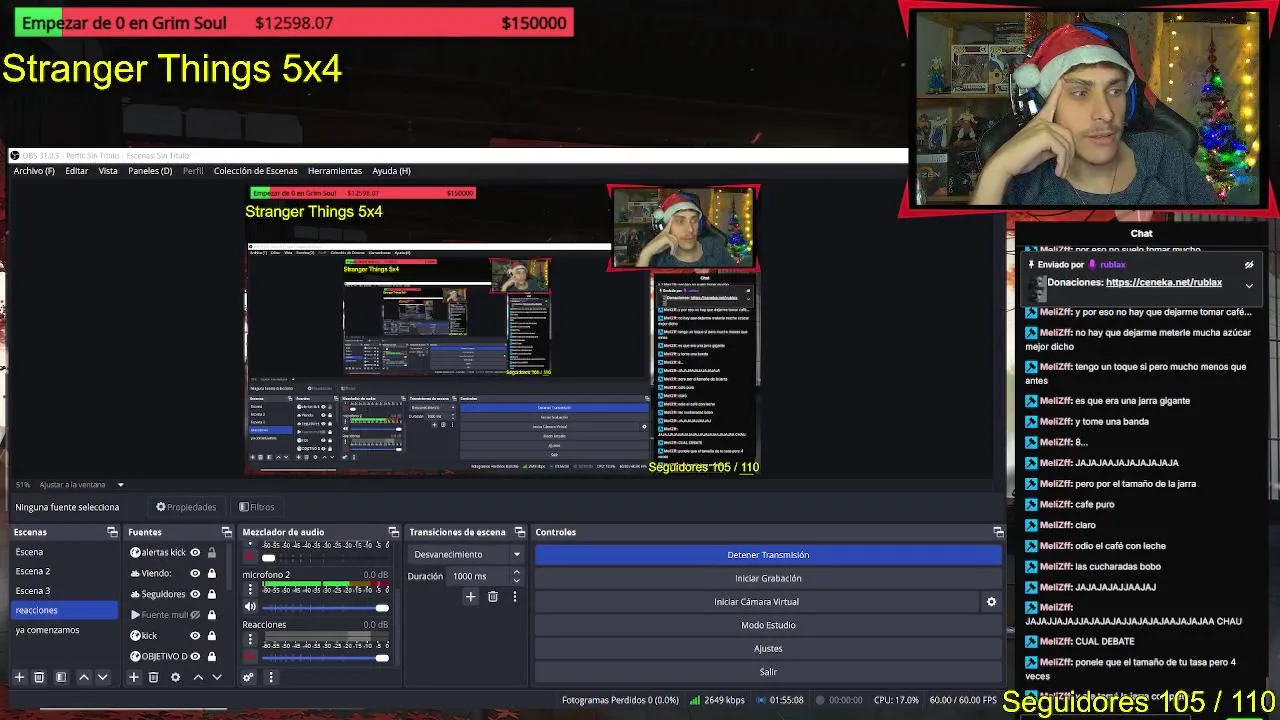Unlock the Seguidores source

211,594
